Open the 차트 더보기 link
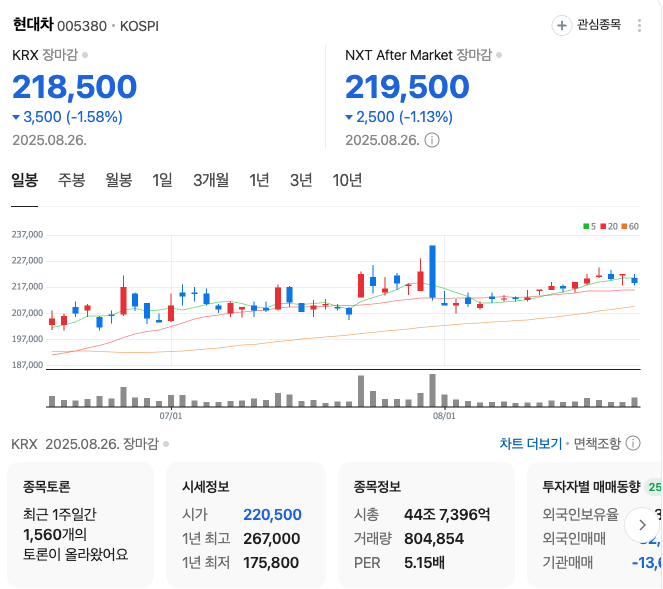Viewport: 663px width, 589px height. tap(531, 444)
